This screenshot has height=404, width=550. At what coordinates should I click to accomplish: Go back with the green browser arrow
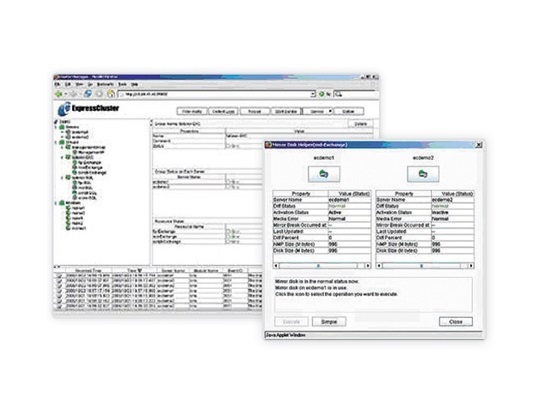click(59, 94)
